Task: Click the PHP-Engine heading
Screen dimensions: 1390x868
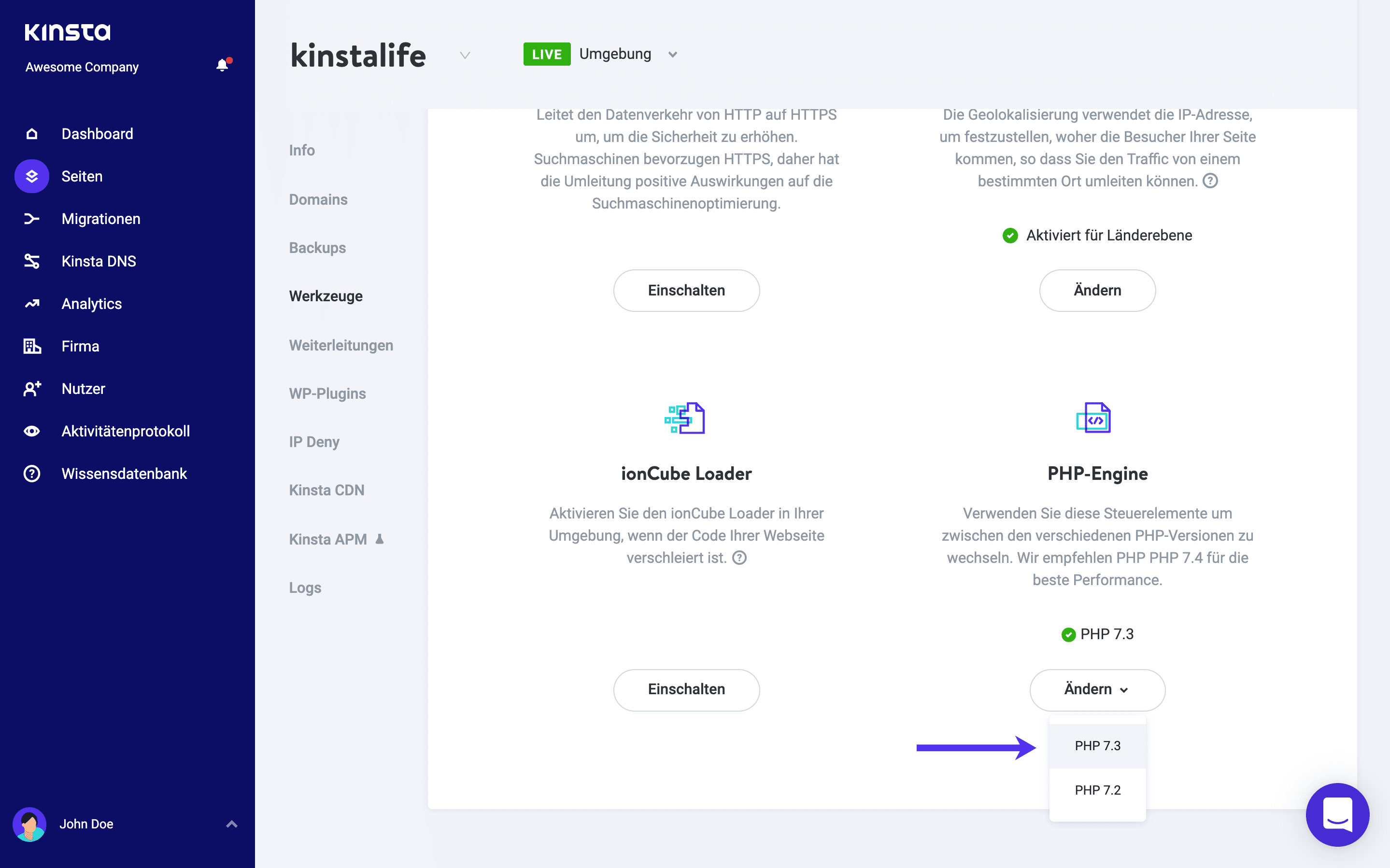Action: pos(1097,474)
